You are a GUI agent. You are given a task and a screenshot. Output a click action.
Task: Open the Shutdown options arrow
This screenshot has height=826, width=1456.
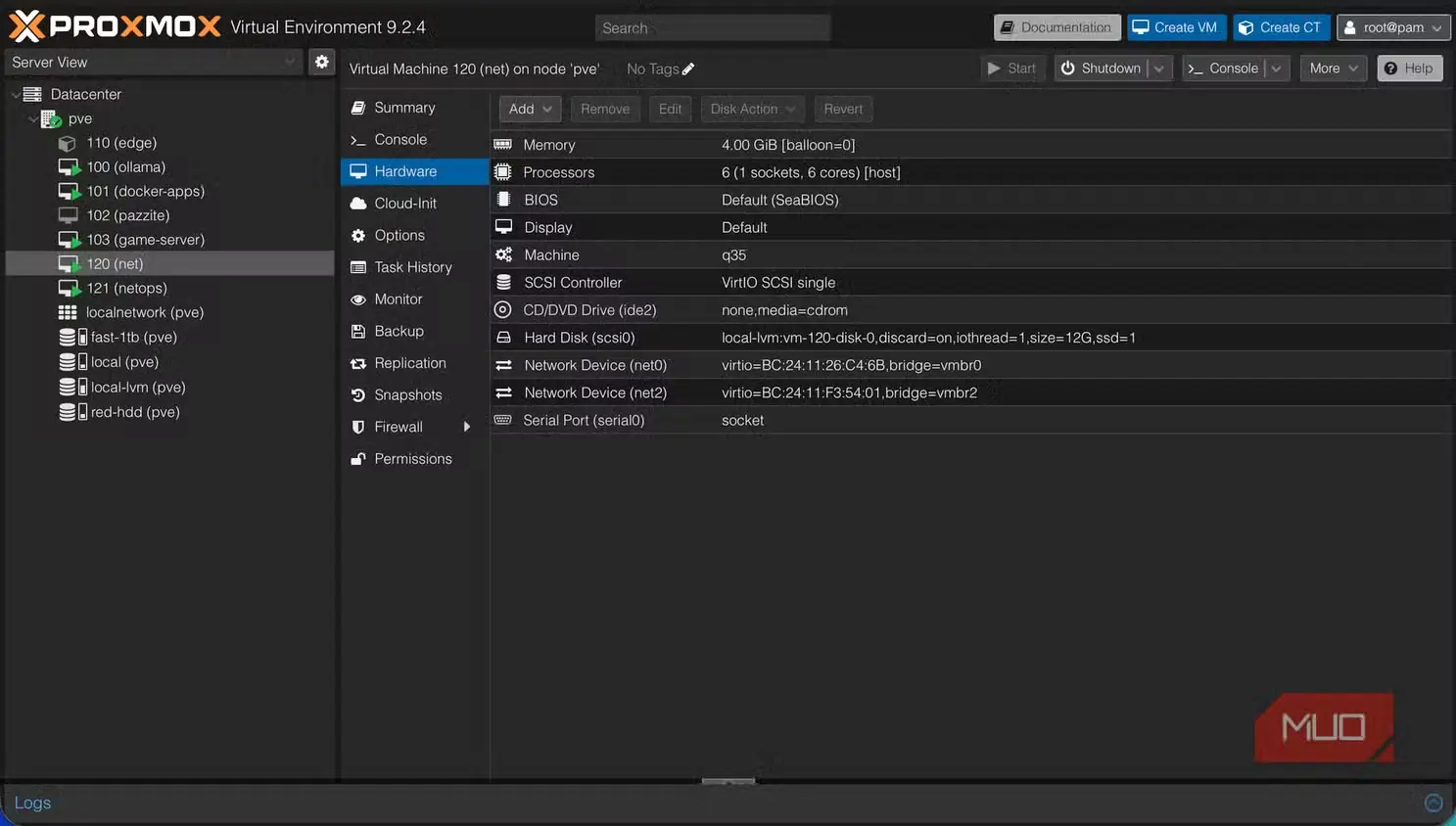point(1159,69)
